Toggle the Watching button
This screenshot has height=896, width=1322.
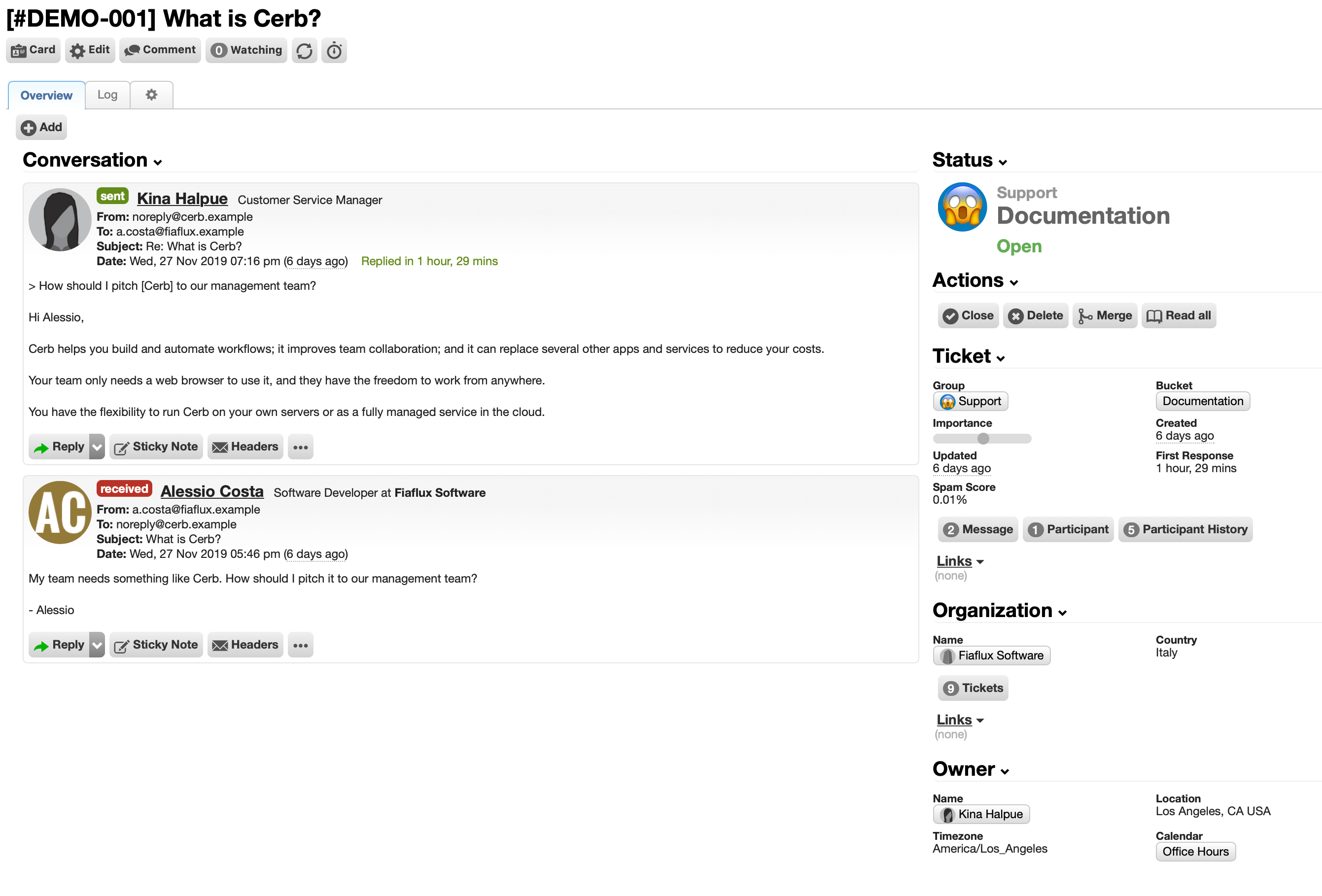point(246,51)
